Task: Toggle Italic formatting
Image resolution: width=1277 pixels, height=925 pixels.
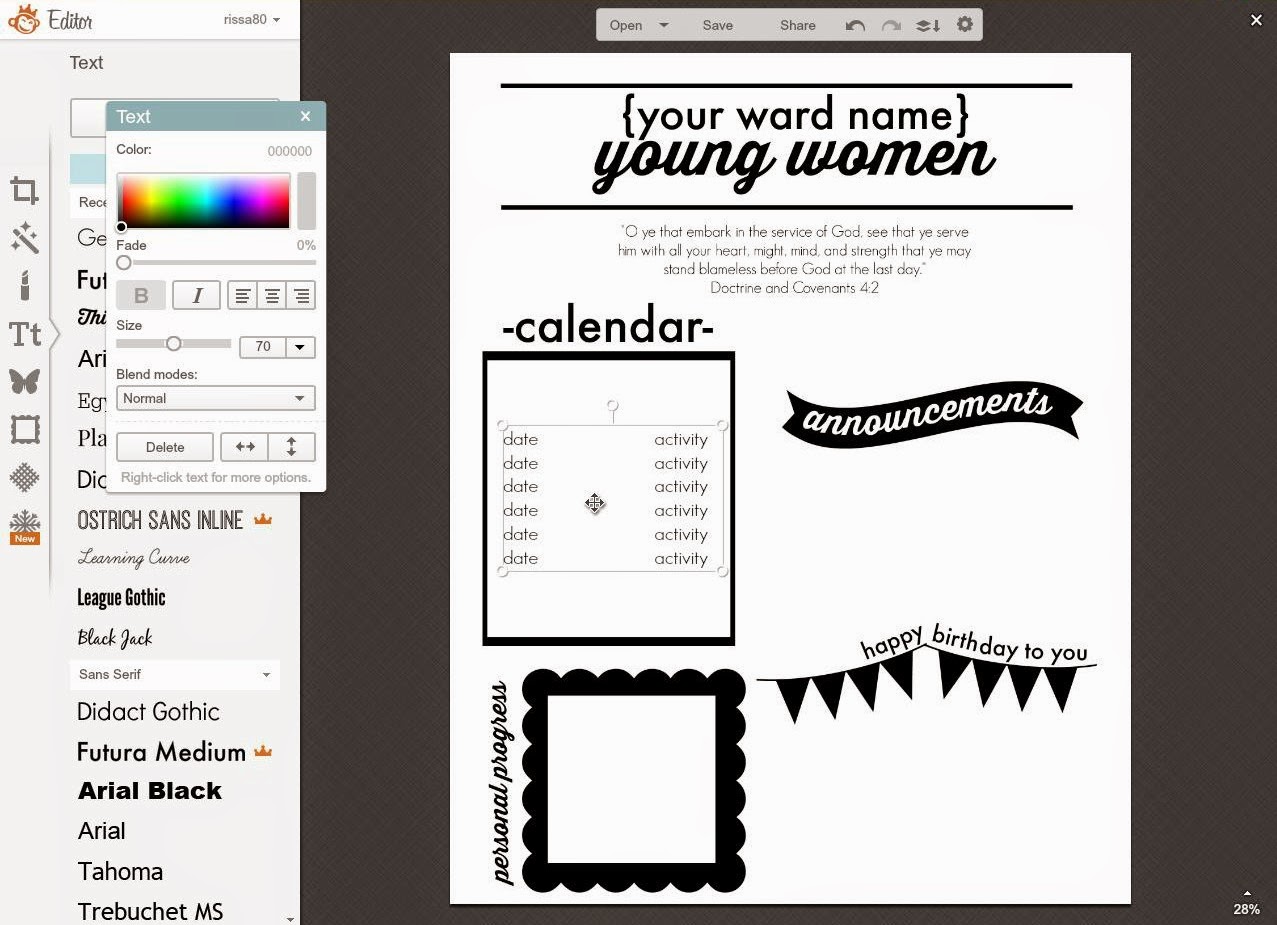Action: [x=197, y=295]
